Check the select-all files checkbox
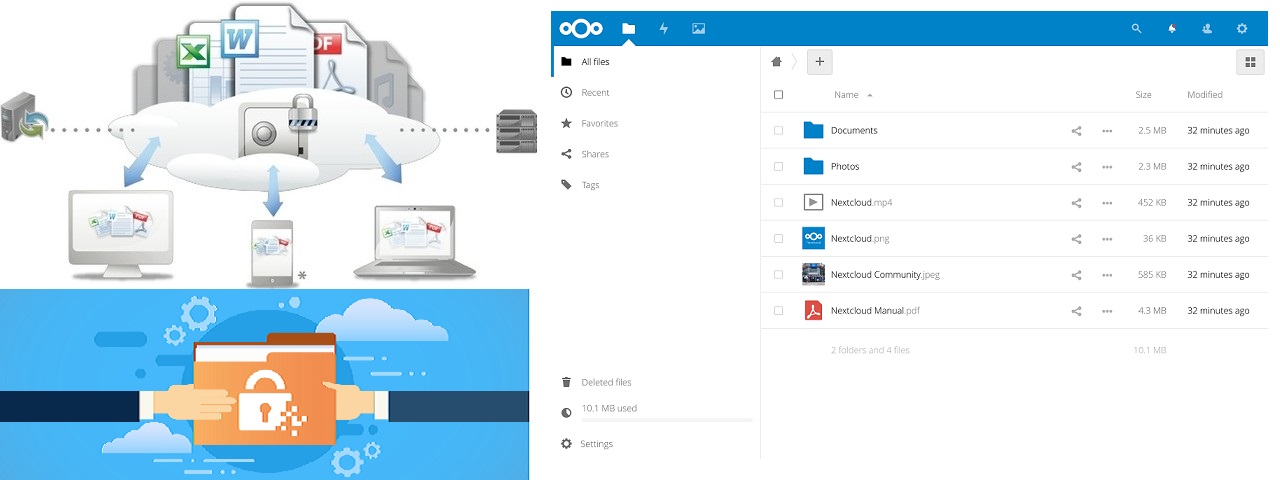 tap(778, 95)
